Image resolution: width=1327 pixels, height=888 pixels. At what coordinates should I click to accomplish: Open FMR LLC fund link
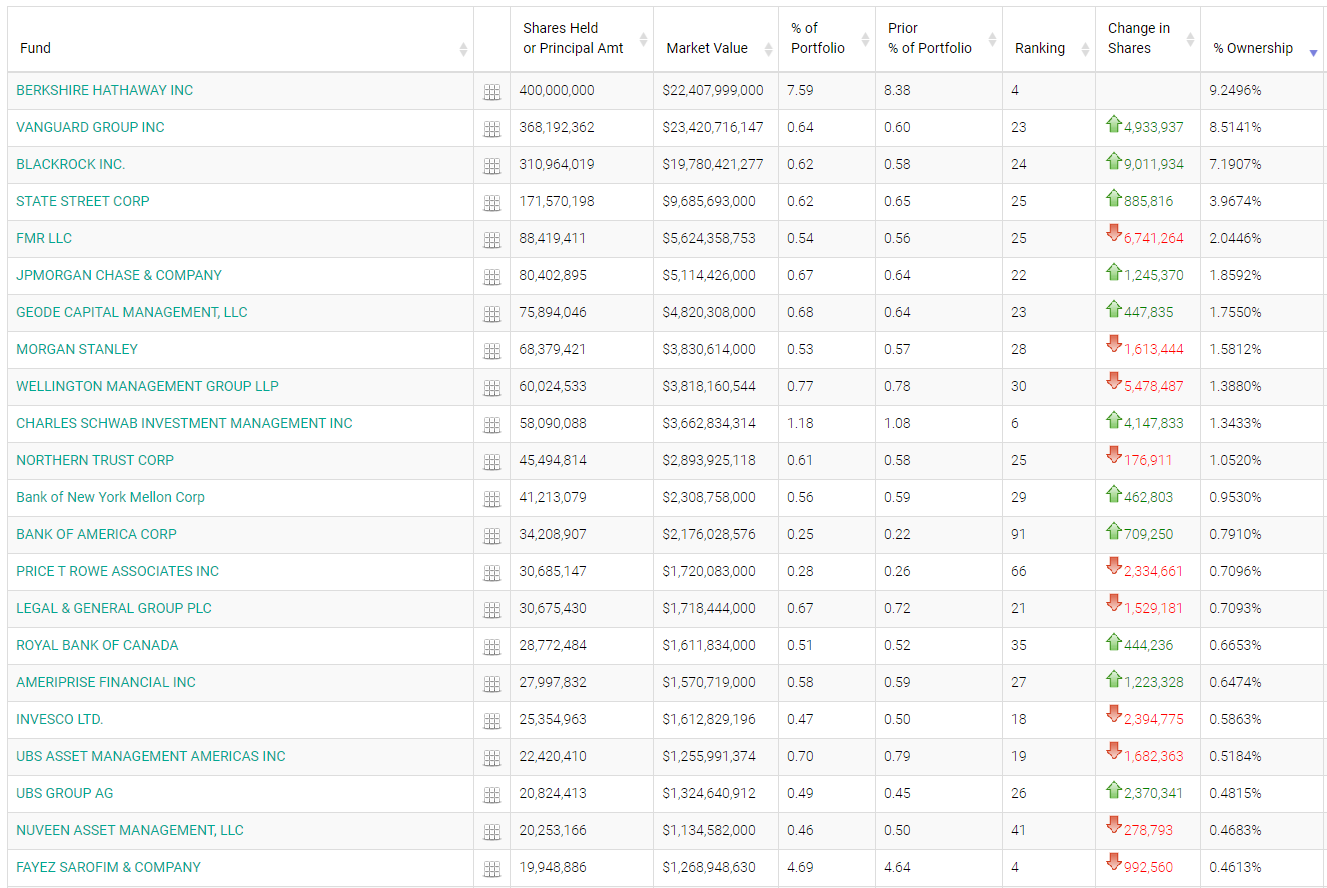click(44, 238)
